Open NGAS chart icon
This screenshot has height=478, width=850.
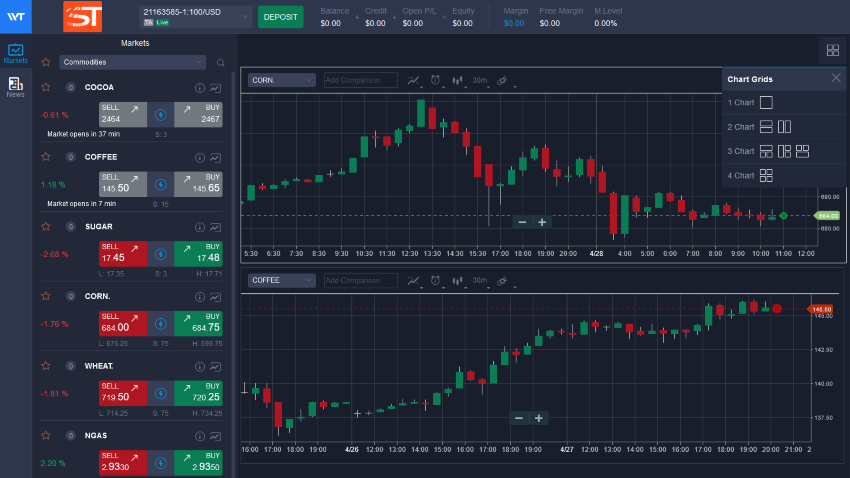point(215,436)
